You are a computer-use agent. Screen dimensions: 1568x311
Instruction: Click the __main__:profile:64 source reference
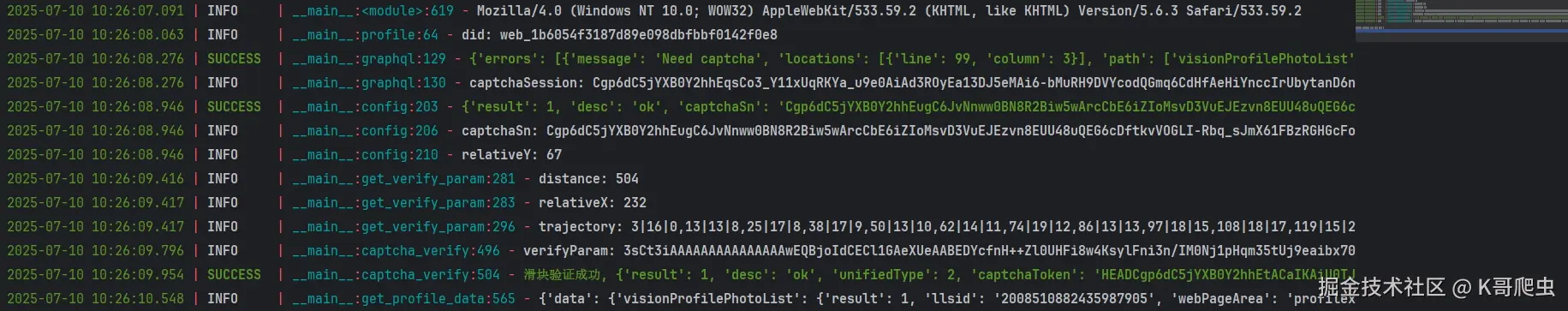[365, 35]
